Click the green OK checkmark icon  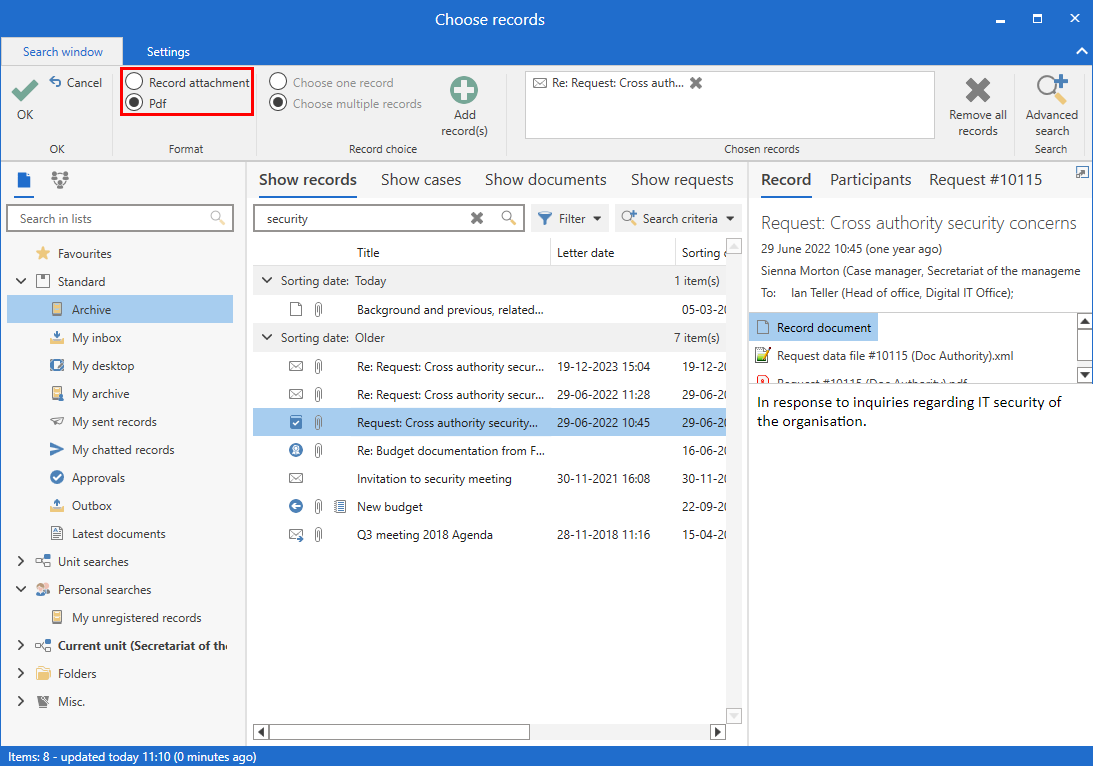[25, 91]
